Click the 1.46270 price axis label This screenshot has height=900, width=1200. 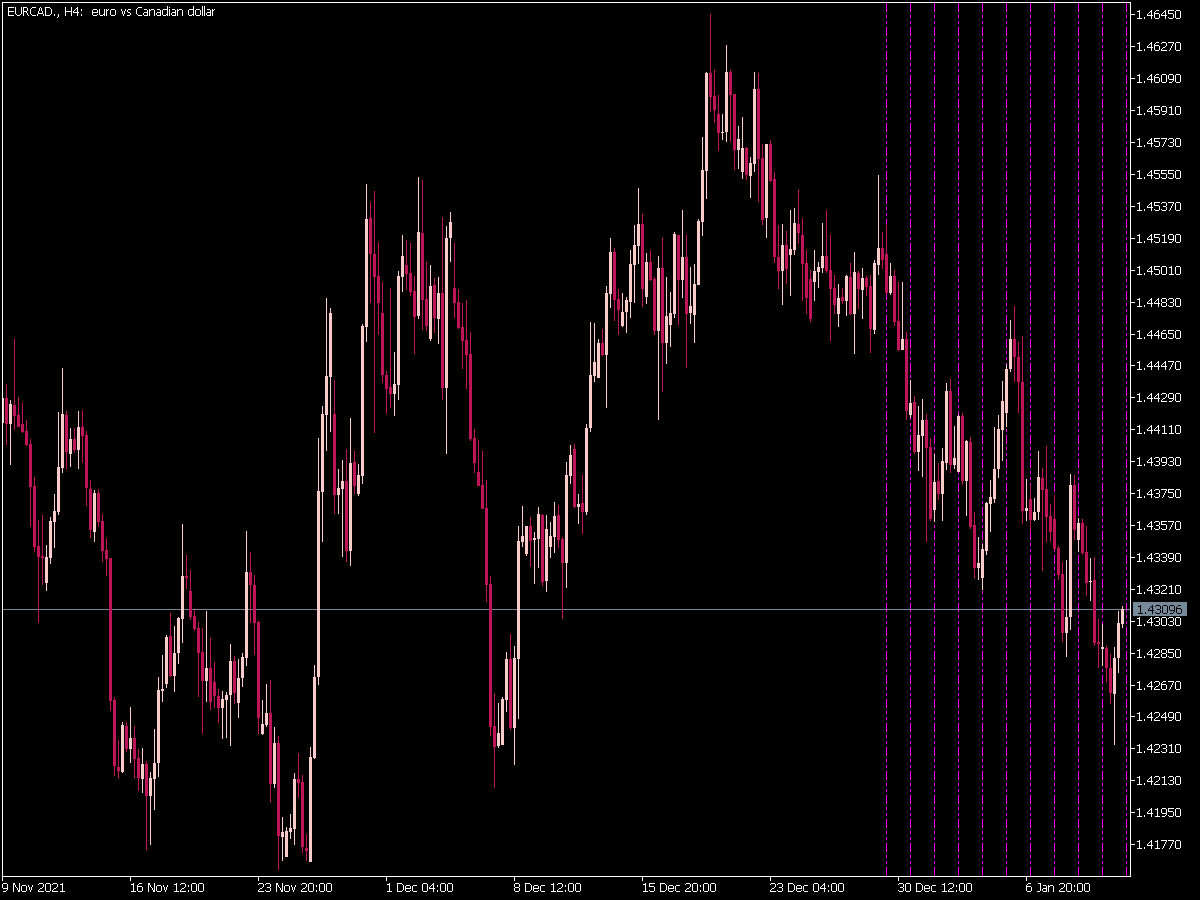tap(1160, 46)
